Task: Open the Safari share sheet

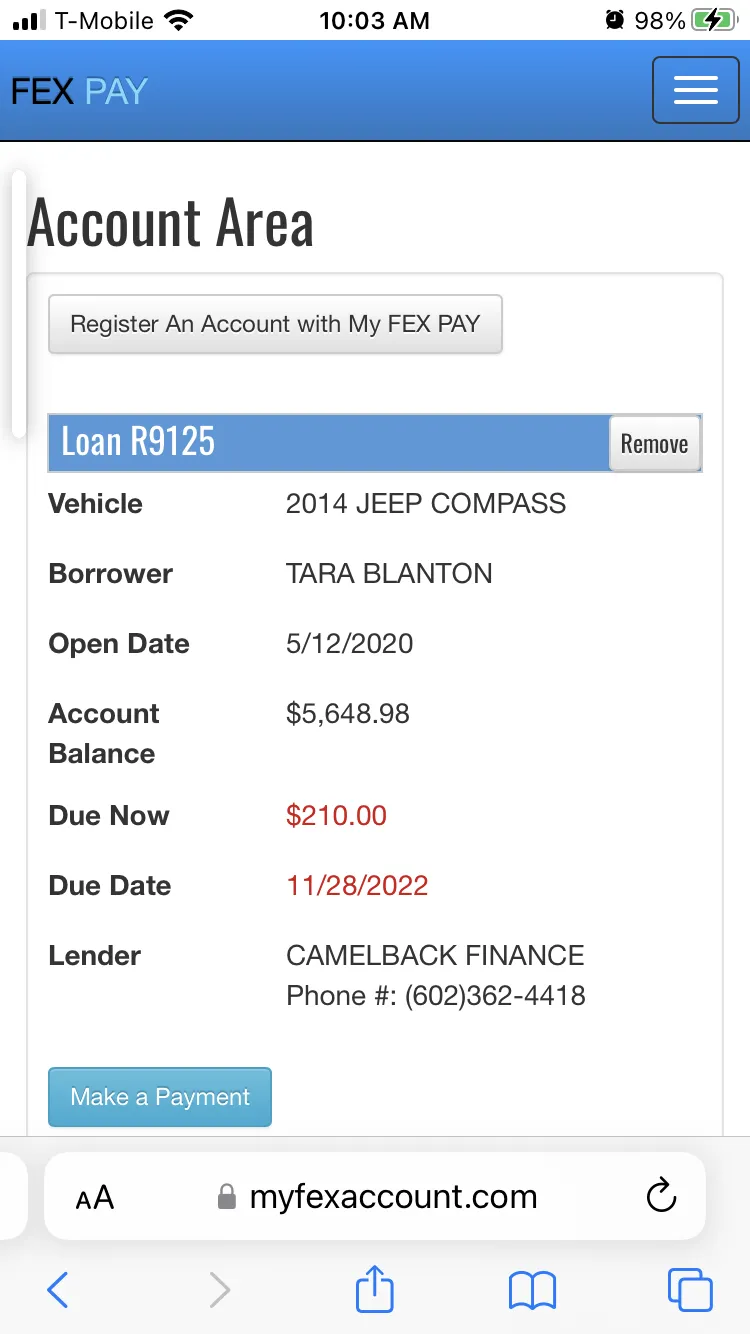Action: tap(375, 1288)
